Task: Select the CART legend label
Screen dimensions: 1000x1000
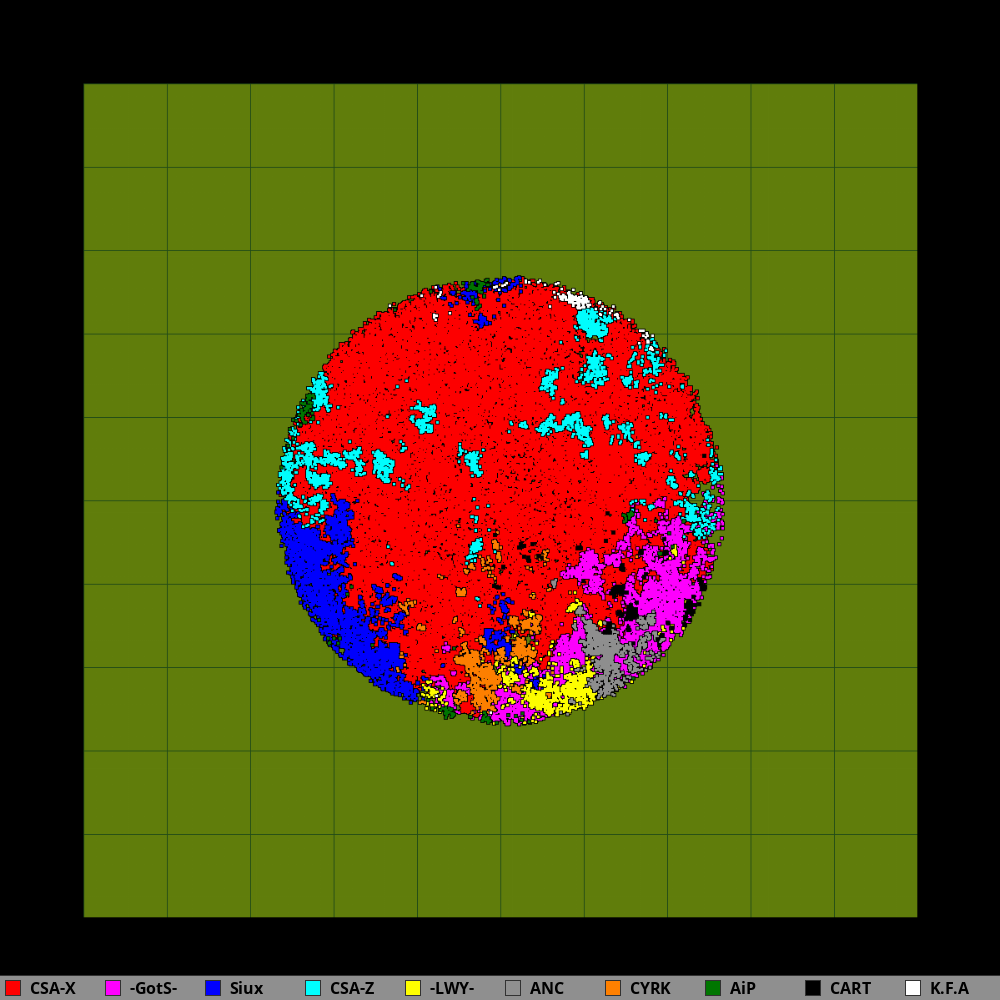Action: 850,988
